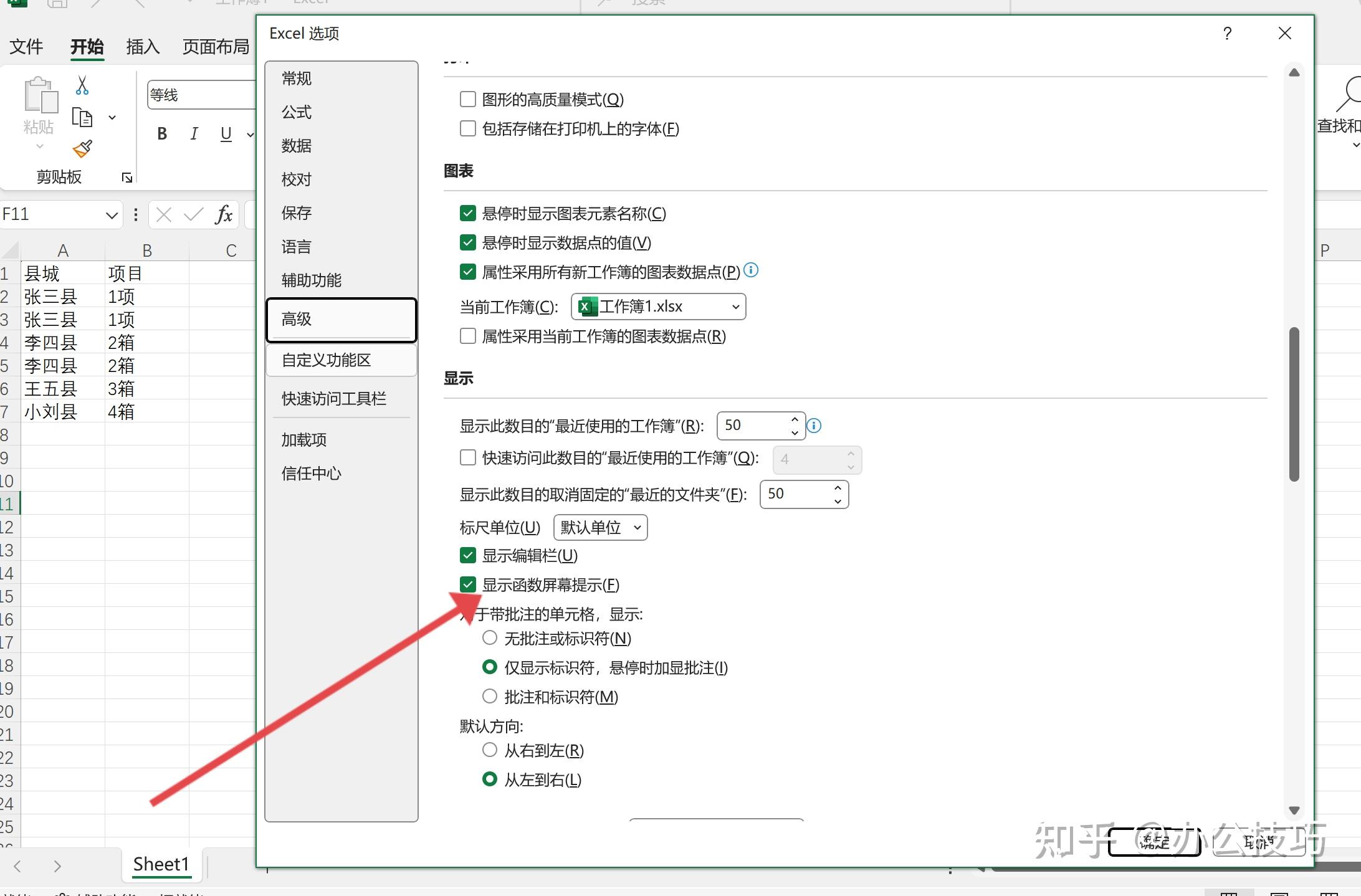Uncheck Show formula bar option
The image size is (1361, 896).
[x=467, y=555]
